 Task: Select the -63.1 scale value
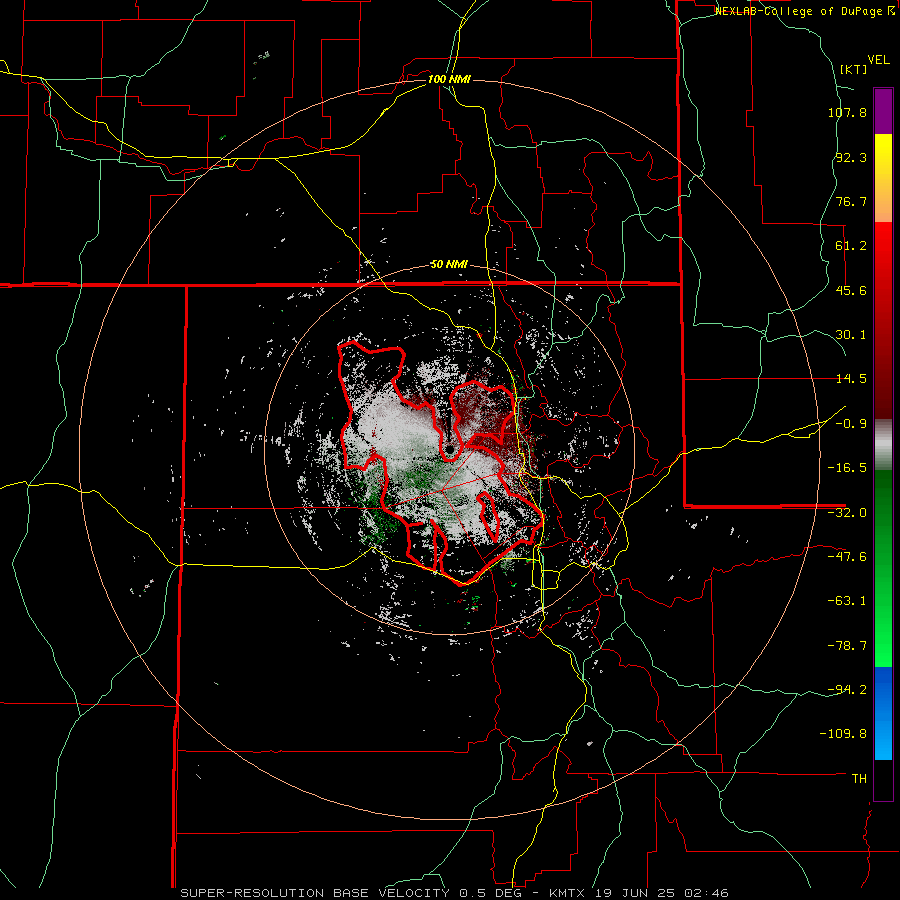coord(847,601)
